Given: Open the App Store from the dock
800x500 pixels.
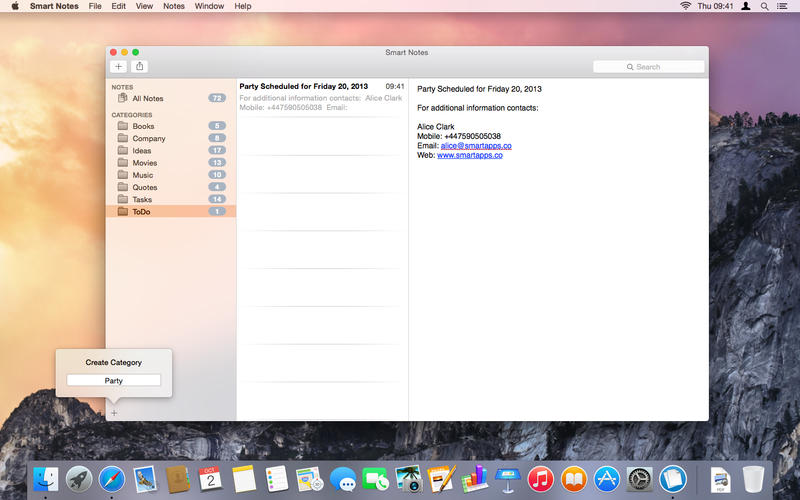Looking at the screenshot, I should (x=607, y=480).
